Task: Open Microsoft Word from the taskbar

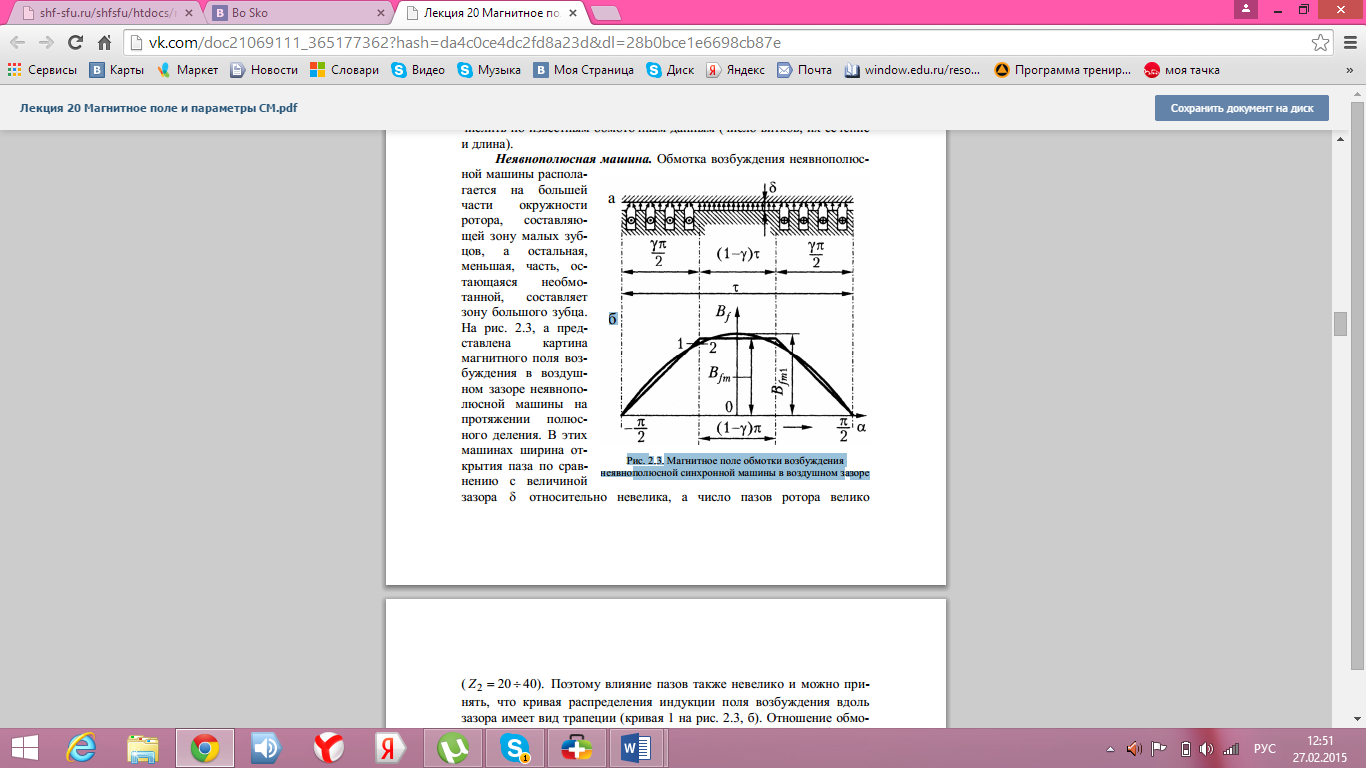Action: tap(637, 748)
